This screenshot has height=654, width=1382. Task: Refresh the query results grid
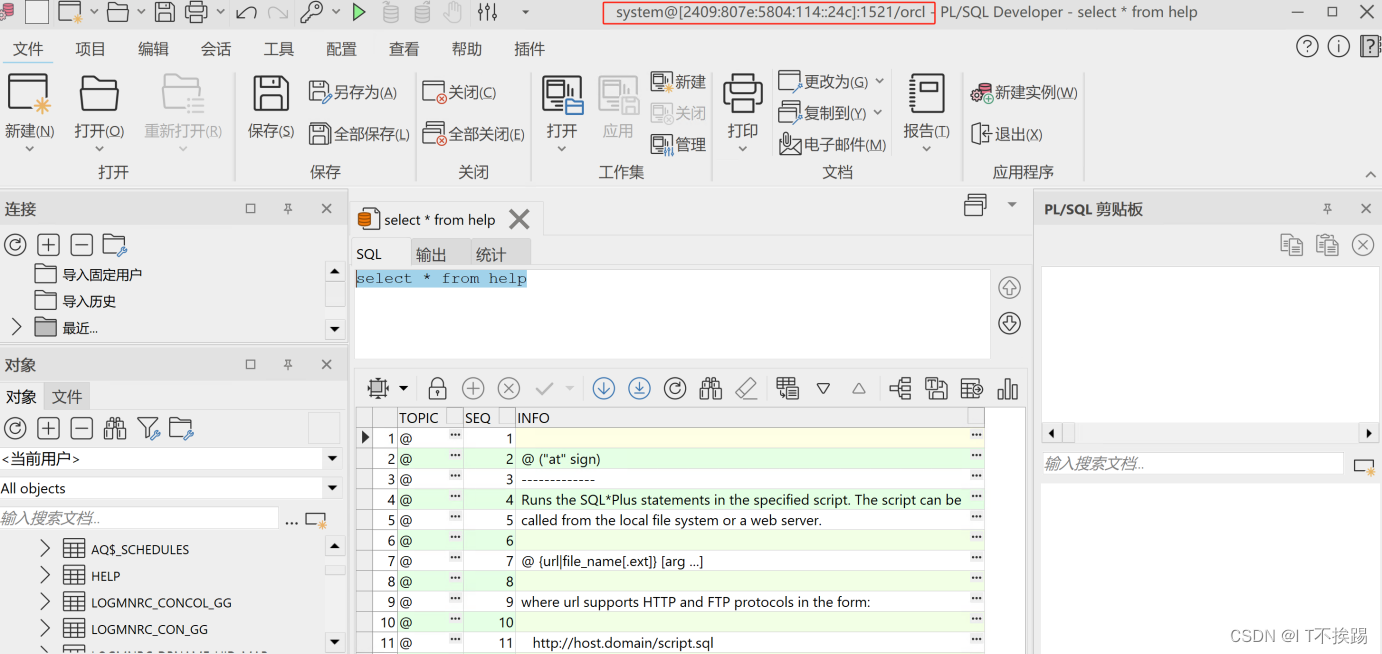point(675,388)
